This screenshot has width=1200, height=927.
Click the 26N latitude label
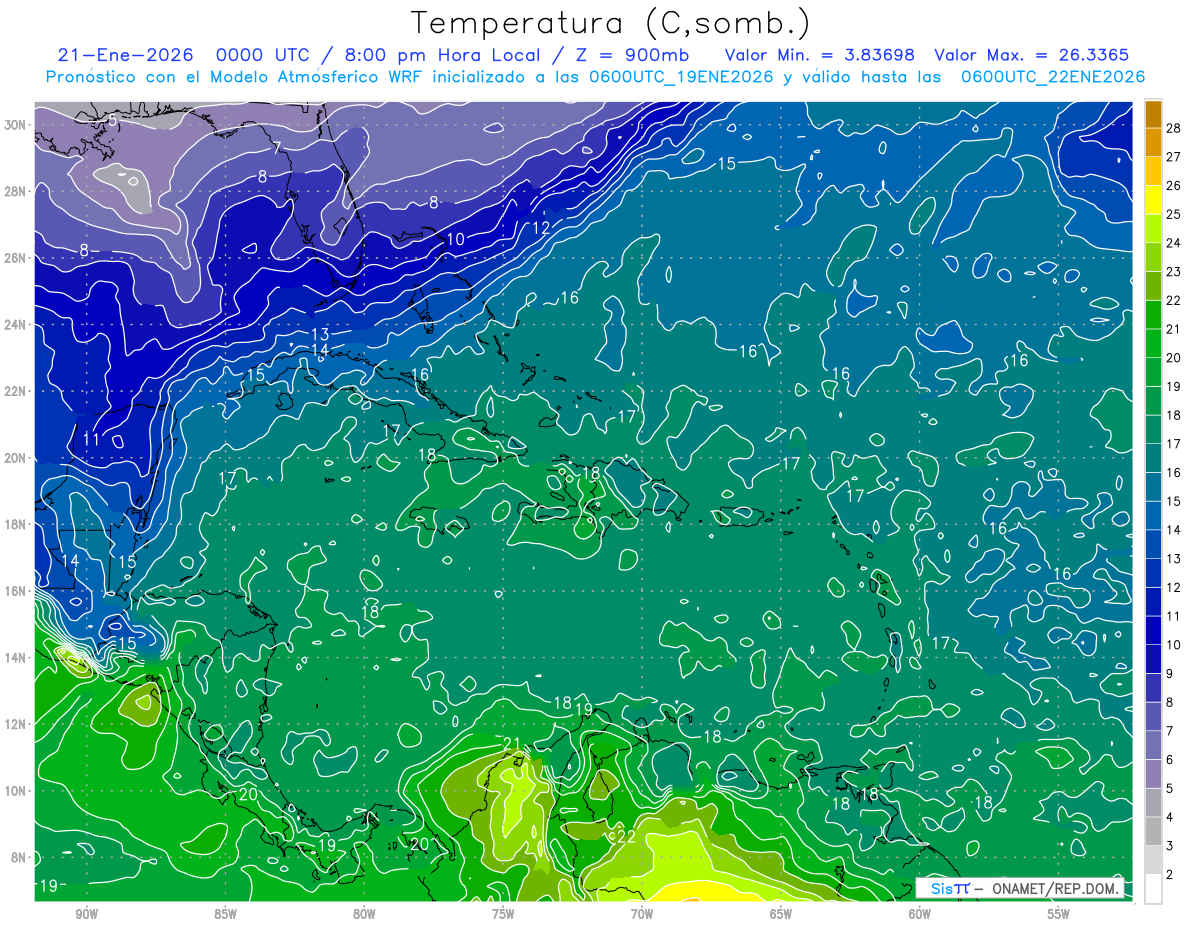[16, 258]
